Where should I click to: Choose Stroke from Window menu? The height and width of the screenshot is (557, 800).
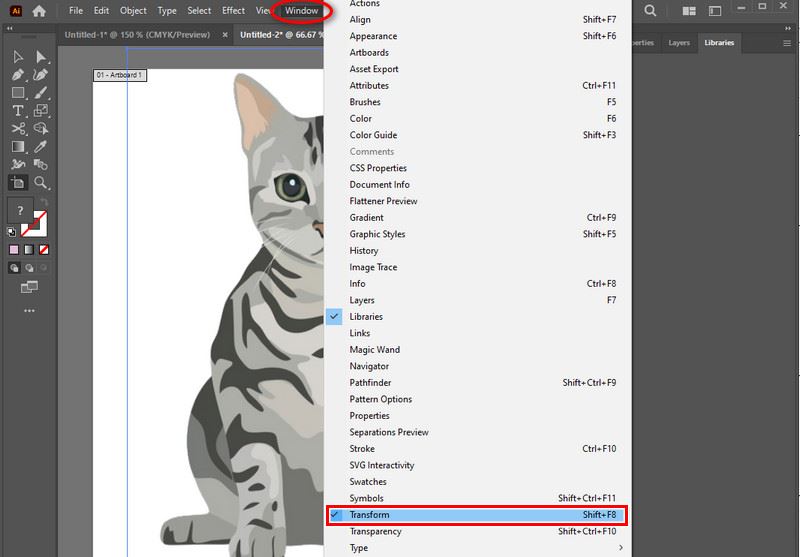tap(476, 449)
